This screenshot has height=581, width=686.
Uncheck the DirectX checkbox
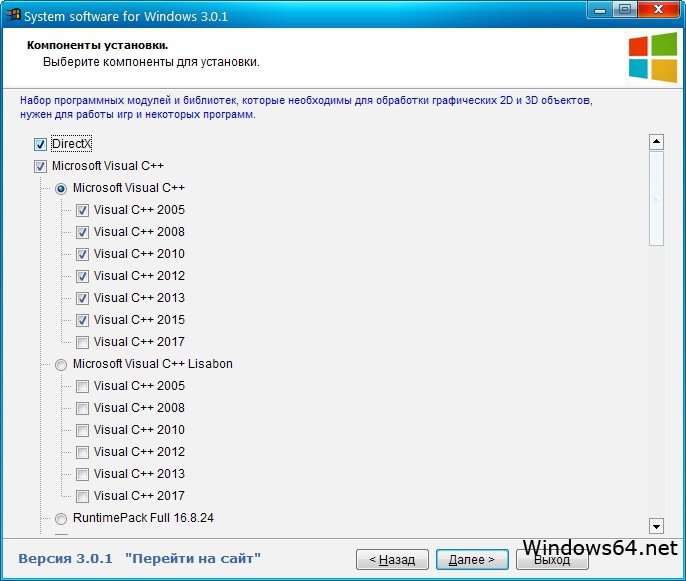40,144
